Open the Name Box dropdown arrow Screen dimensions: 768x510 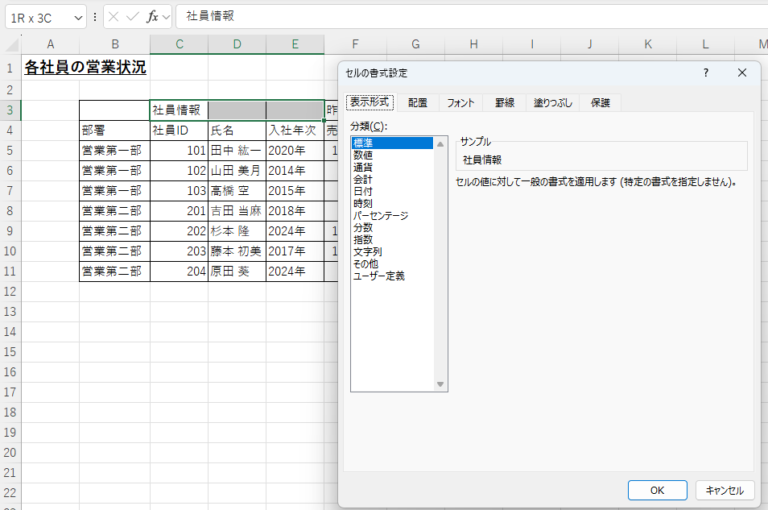tap(78, 18)
